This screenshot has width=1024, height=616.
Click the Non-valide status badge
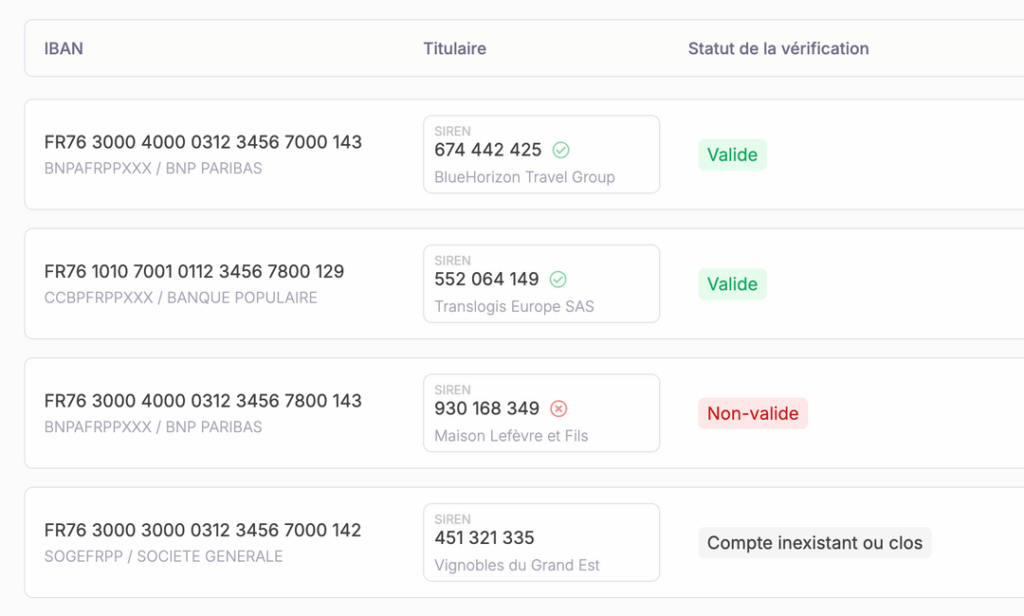pos(752,413)
